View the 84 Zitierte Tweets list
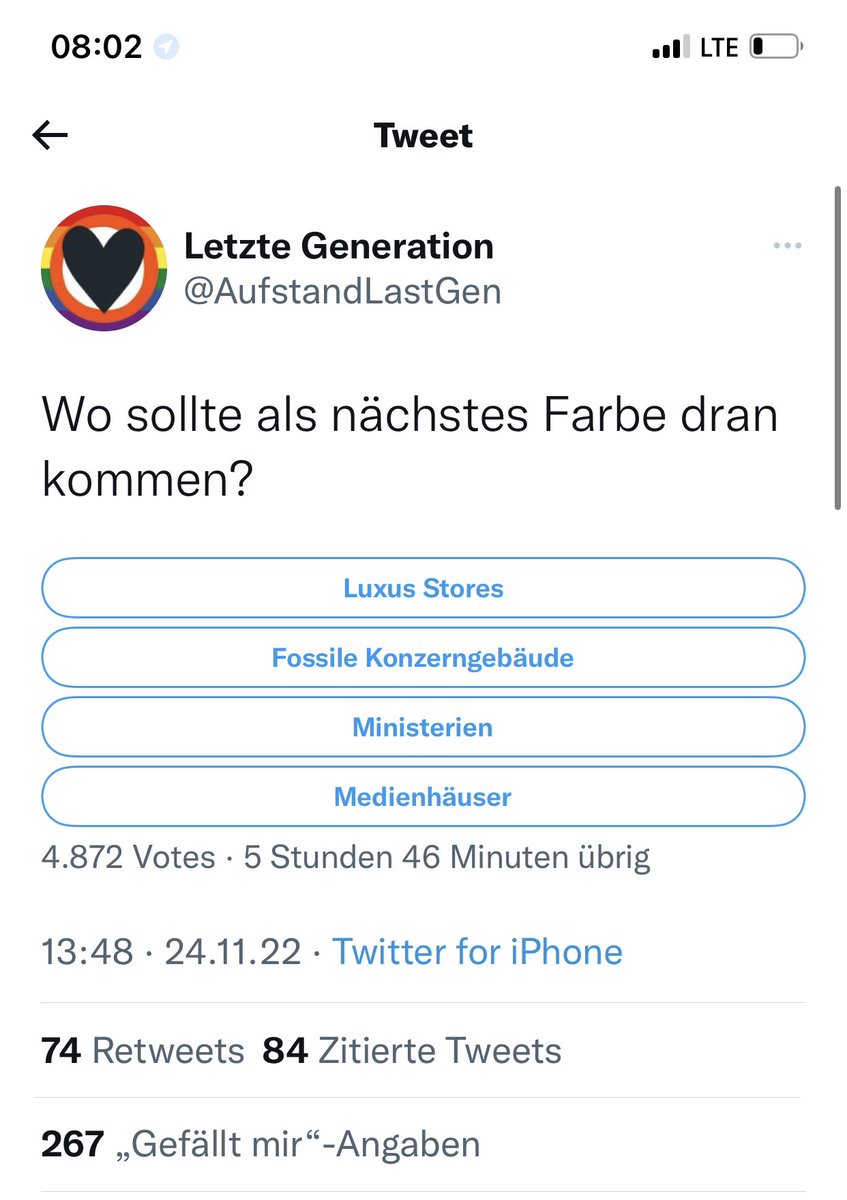The height and width of the screenshot is (1200, 847). (412, 1051)
